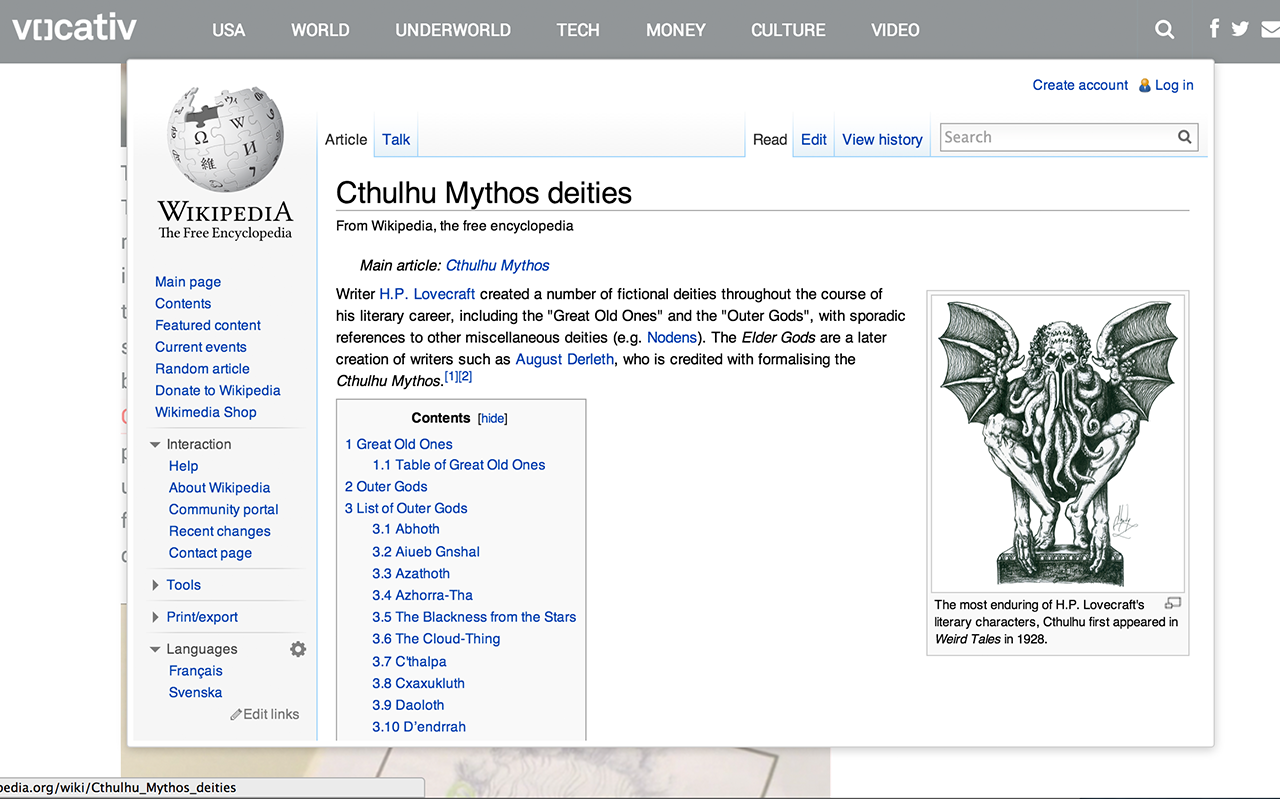Open the Community portal link

224,509
